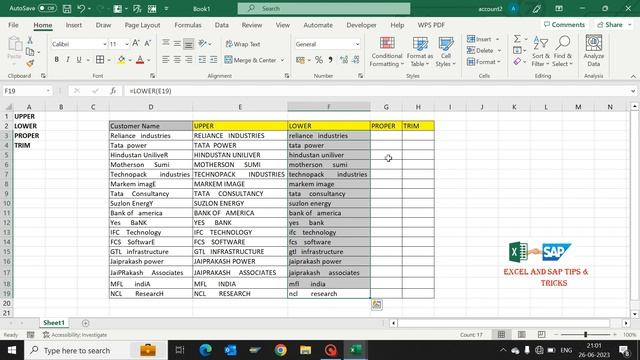Click the Insert Function fx icon
640x360 pixels.
pos(113,91)
